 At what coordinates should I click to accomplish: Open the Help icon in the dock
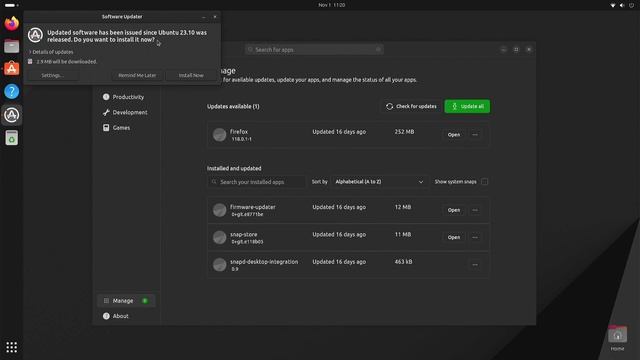(11, 91)
